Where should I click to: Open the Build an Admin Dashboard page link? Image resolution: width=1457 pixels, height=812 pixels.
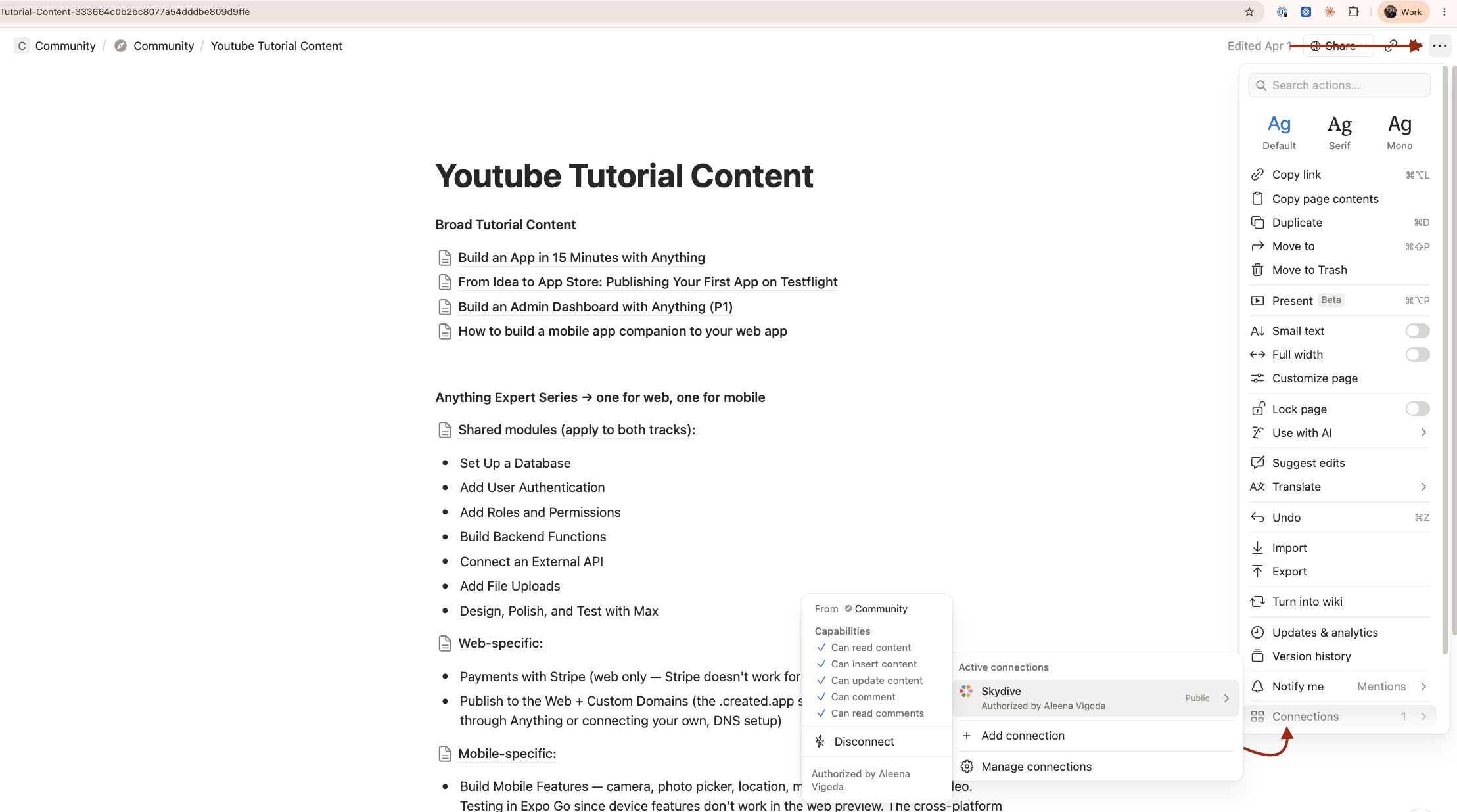point(595,307)
